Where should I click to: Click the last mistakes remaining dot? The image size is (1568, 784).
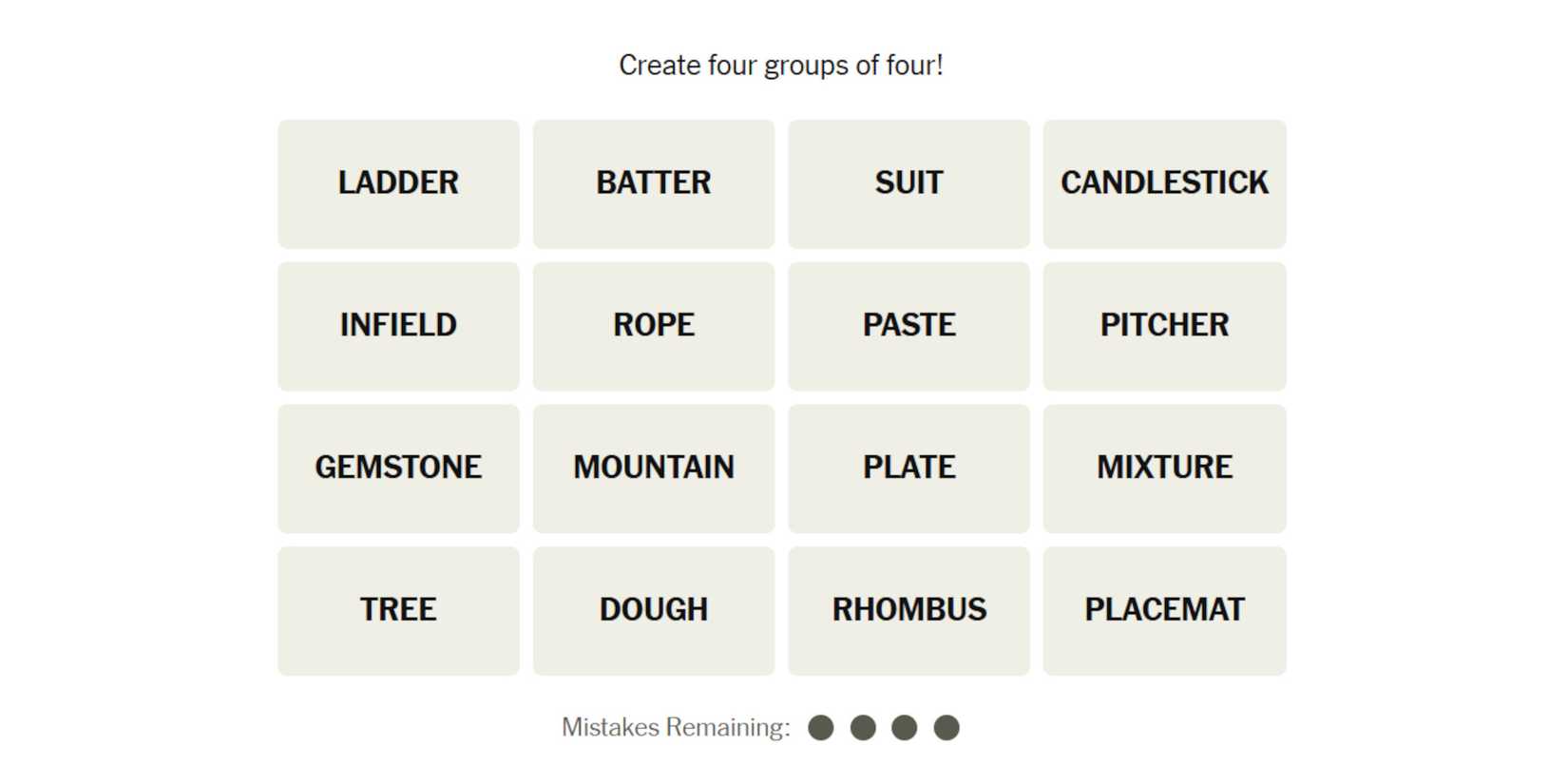pos(947,728)
